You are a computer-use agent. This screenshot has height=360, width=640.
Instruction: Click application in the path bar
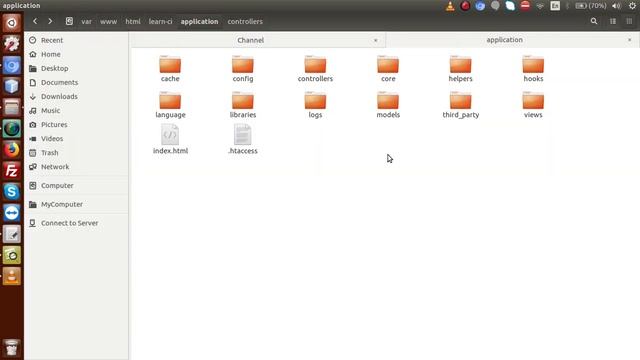[x=200, y=22]
